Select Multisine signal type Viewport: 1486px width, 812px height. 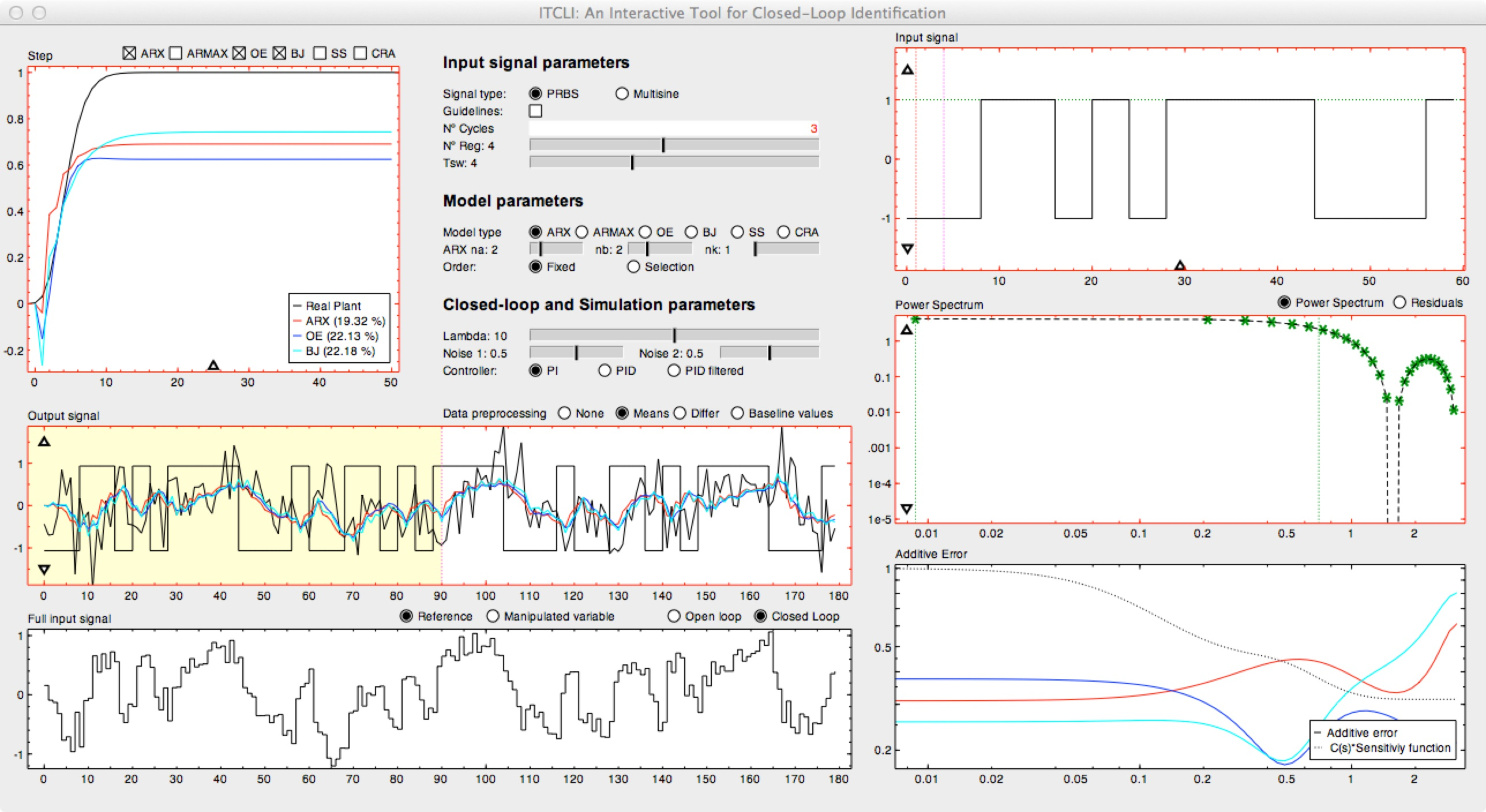622,94
